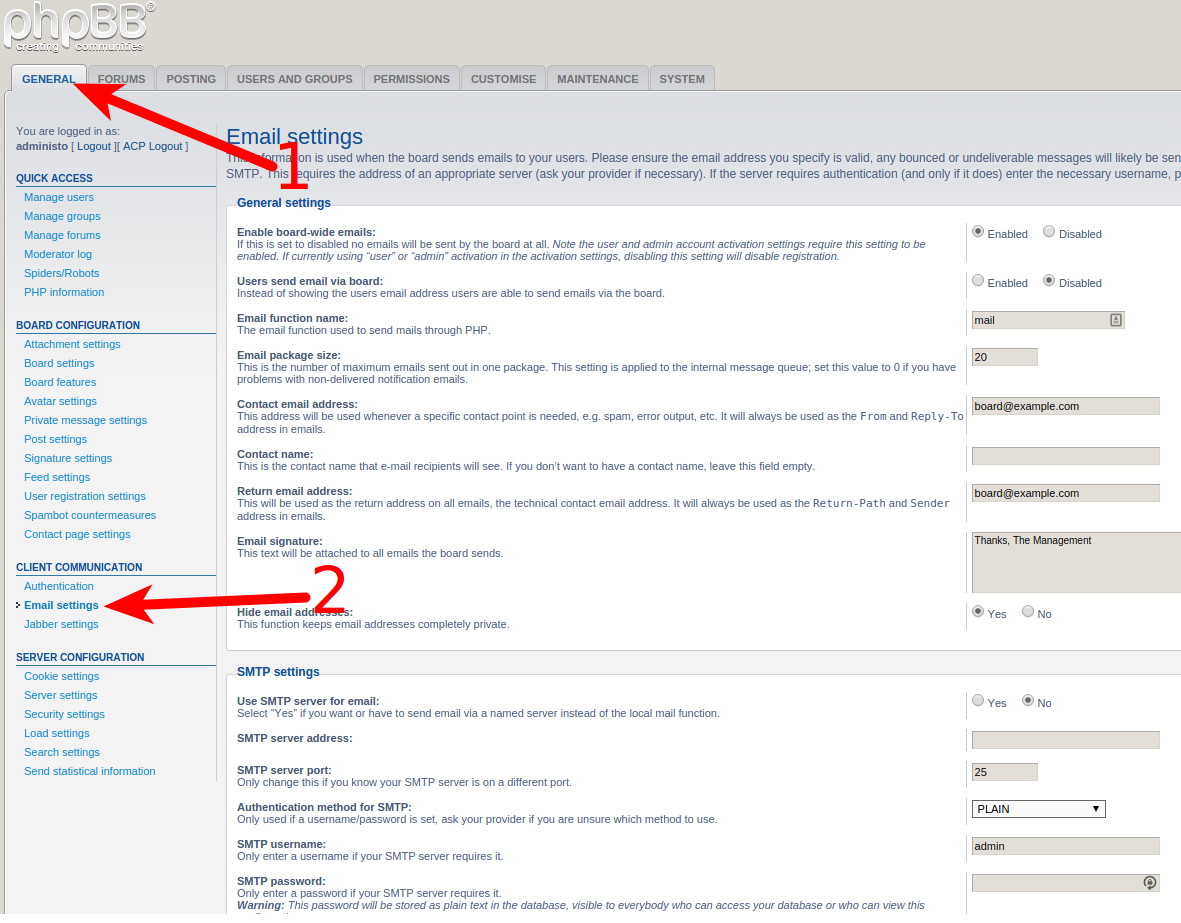
Task: Open Users and Groups tab
Action: (294, 78)
